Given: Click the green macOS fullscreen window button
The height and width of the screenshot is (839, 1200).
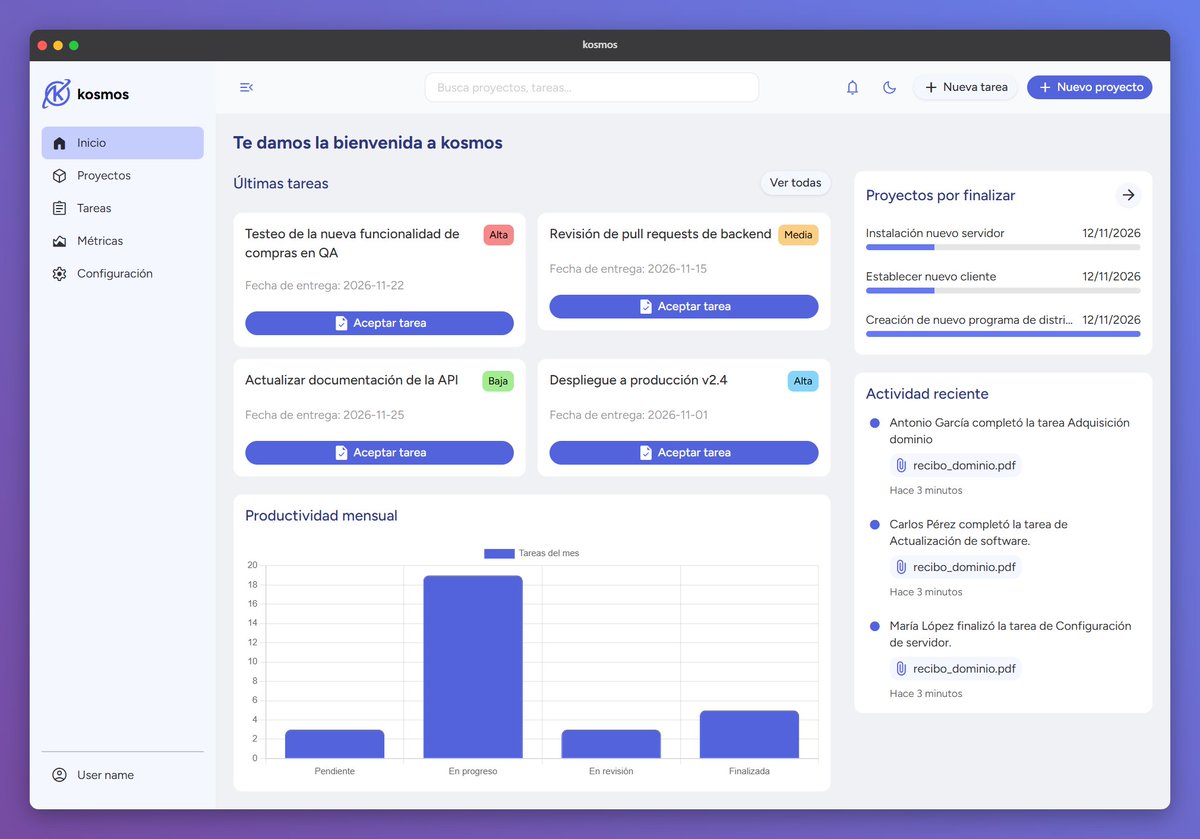Looking at the screenshot, I should pyautogui.click(x=74, y=45).
